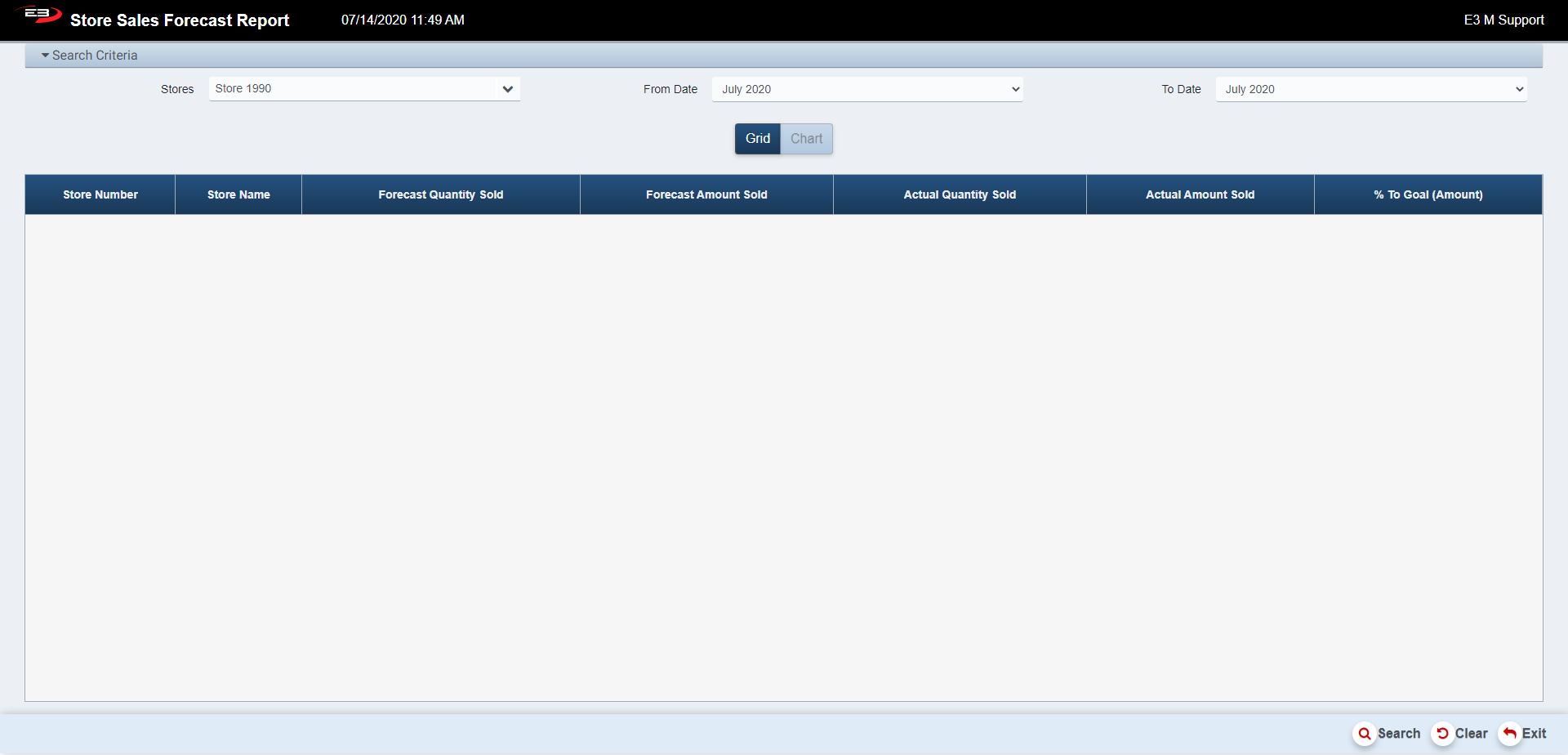Sort by Actual Quantity Sold column
This screenshot has width=1568, height=755.
click(960, 194)
